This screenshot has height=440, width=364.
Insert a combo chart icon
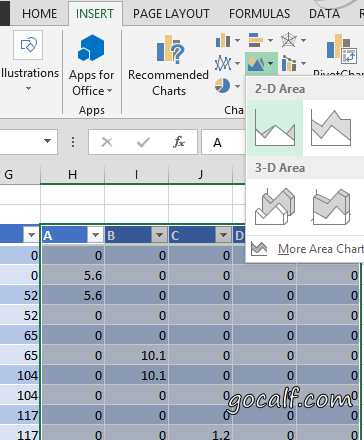pos(289,63)
